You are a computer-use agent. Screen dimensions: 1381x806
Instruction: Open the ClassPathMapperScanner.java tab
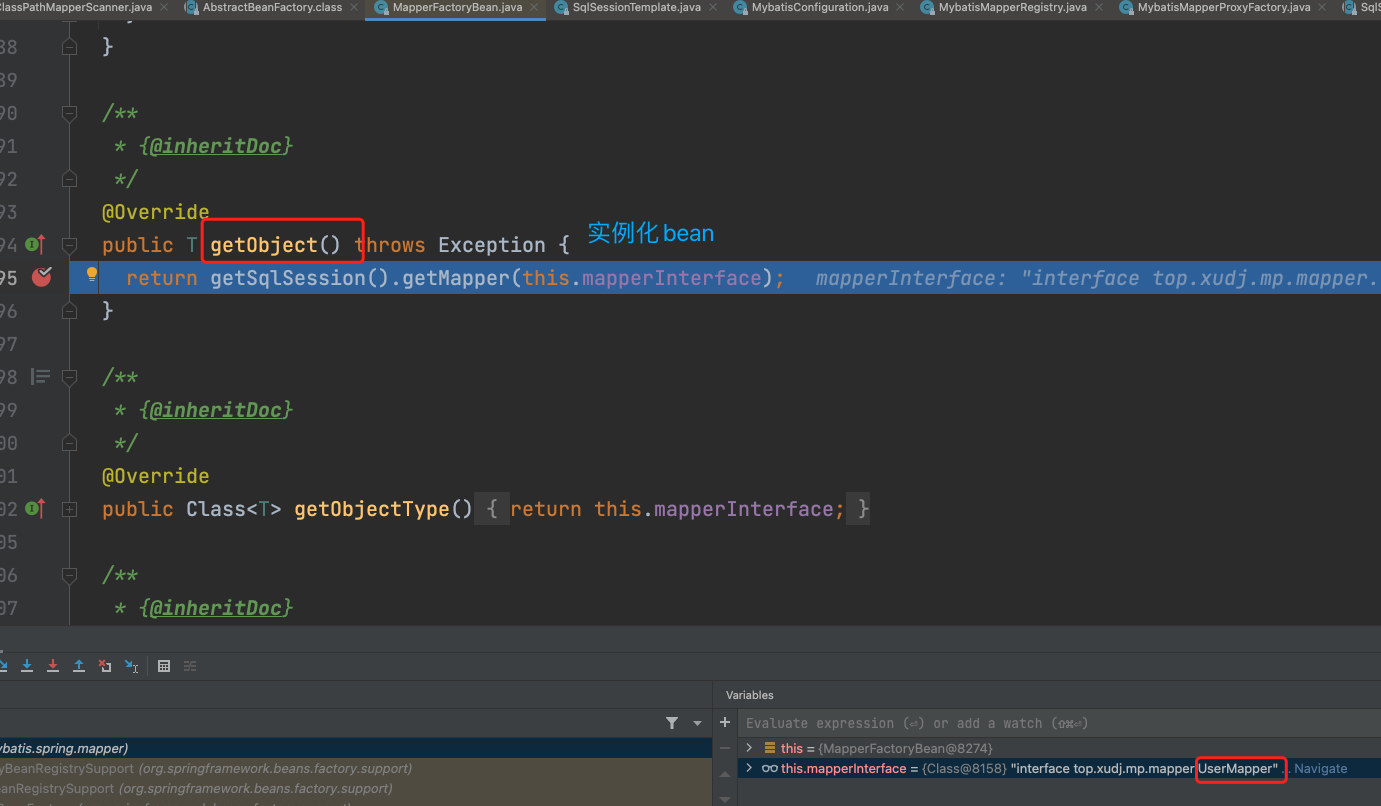[77, 7]
